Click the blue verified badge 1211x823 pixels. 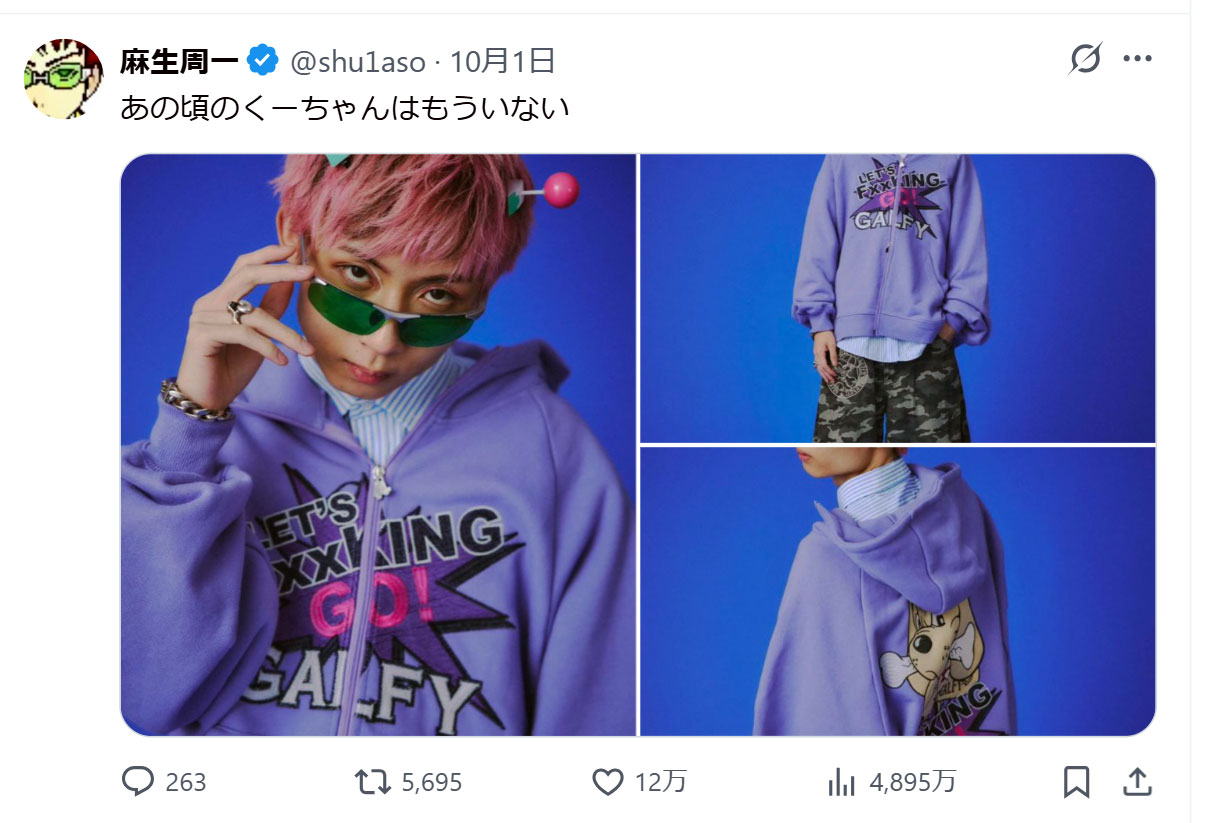(x=263, y=62)
